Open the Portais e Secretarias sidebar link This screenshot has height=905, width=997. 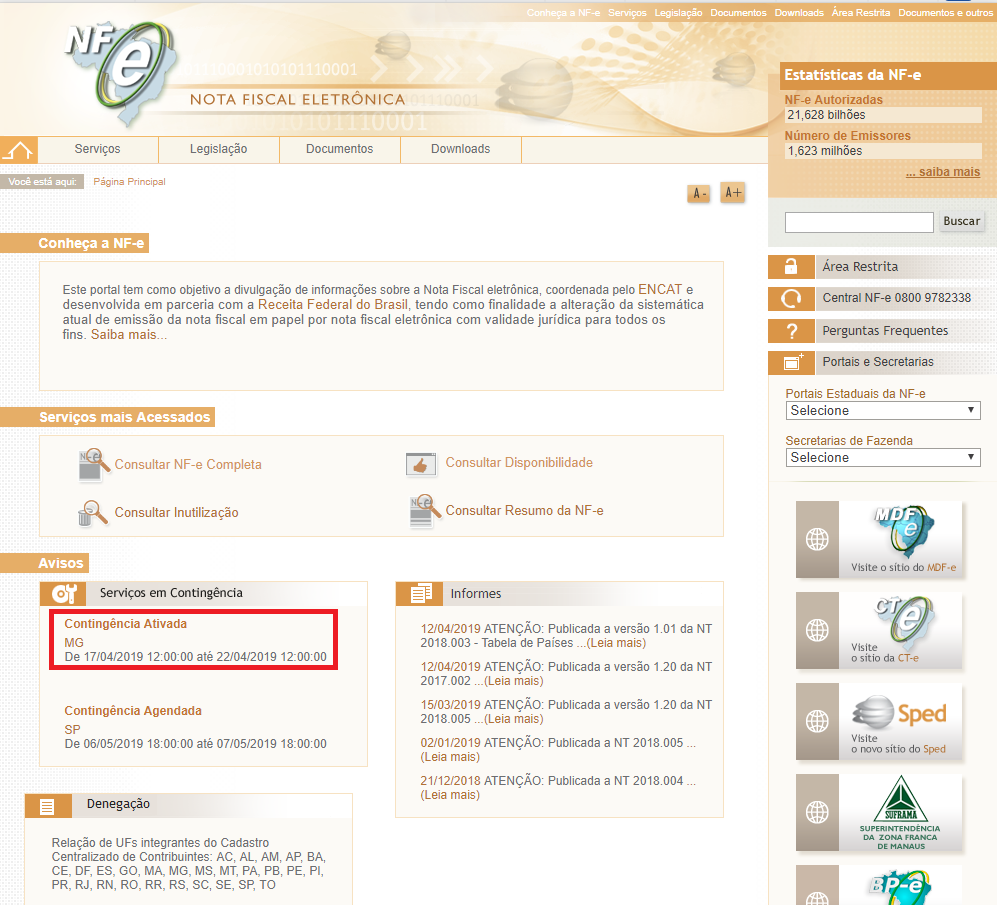pyautogui.click(x=878, y=362)
